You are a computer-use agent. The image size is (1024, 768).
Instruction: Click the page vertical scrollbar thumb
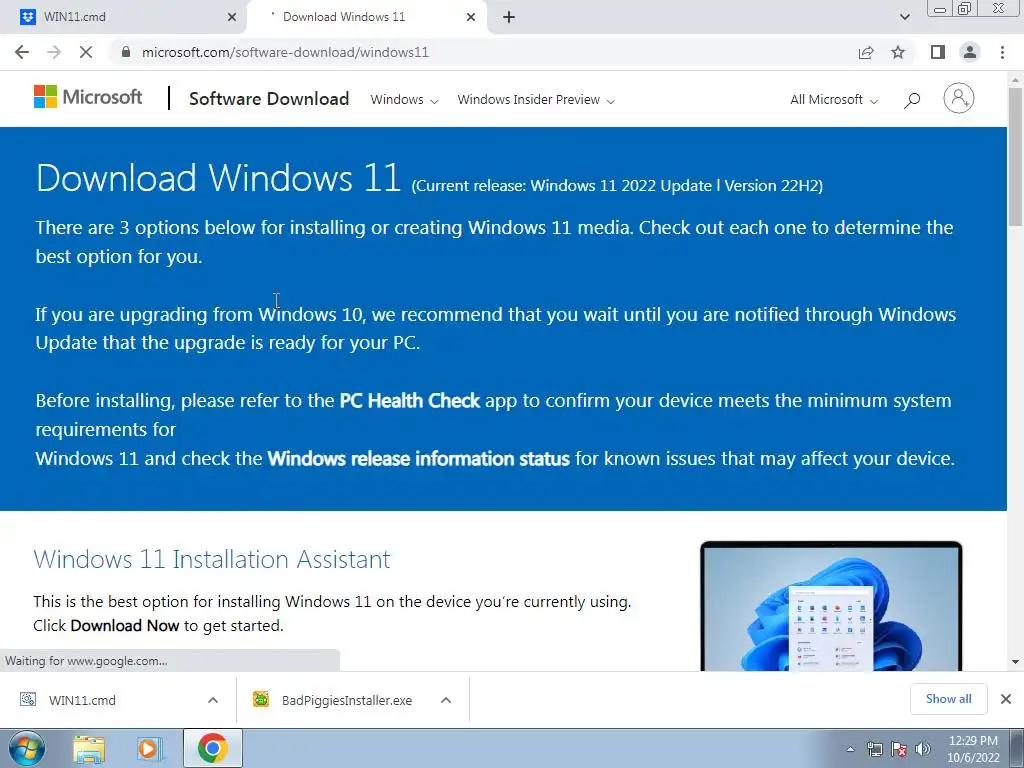(1016, 157)
